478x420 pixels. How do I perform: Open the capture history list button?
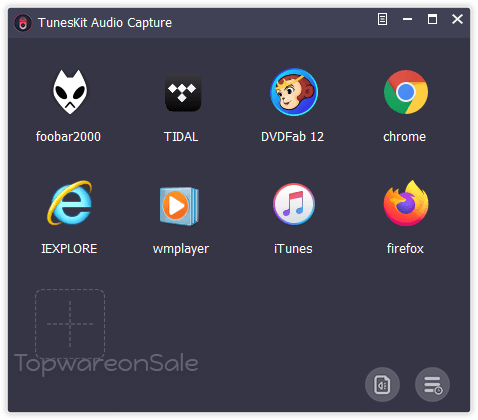click(x=432, y=384)
